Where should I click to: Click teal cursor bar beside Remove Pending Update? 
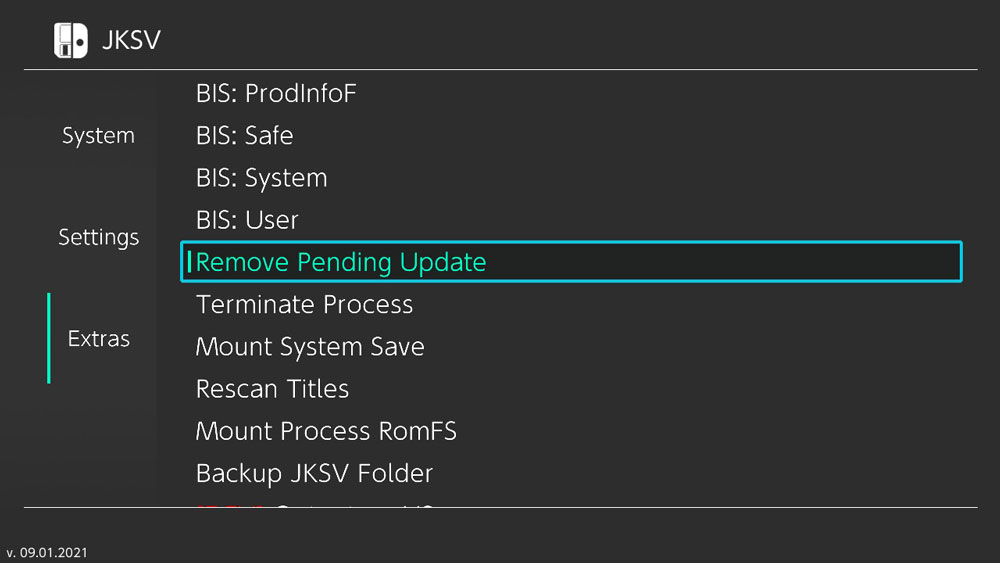(189, 263)
